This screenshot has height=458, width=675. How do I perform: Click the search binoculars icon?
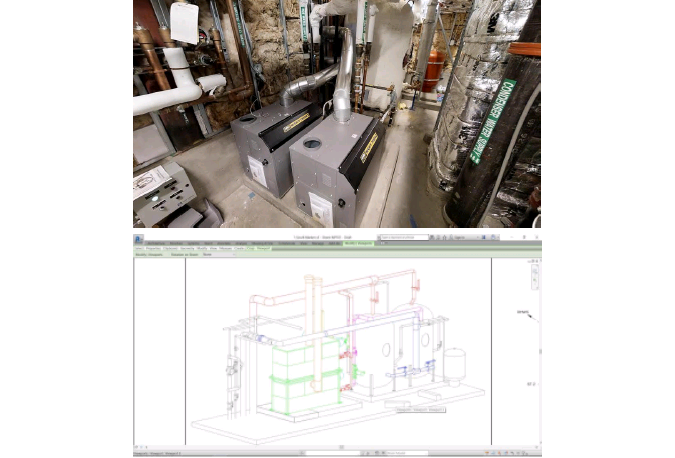click(432, 237)
